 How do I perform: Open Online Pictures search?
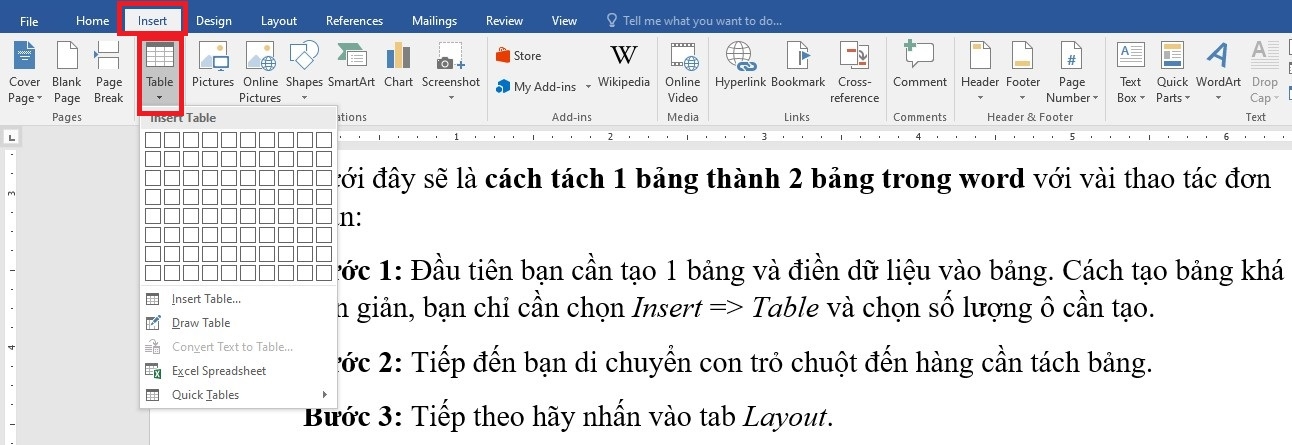[x=260, y=72]
